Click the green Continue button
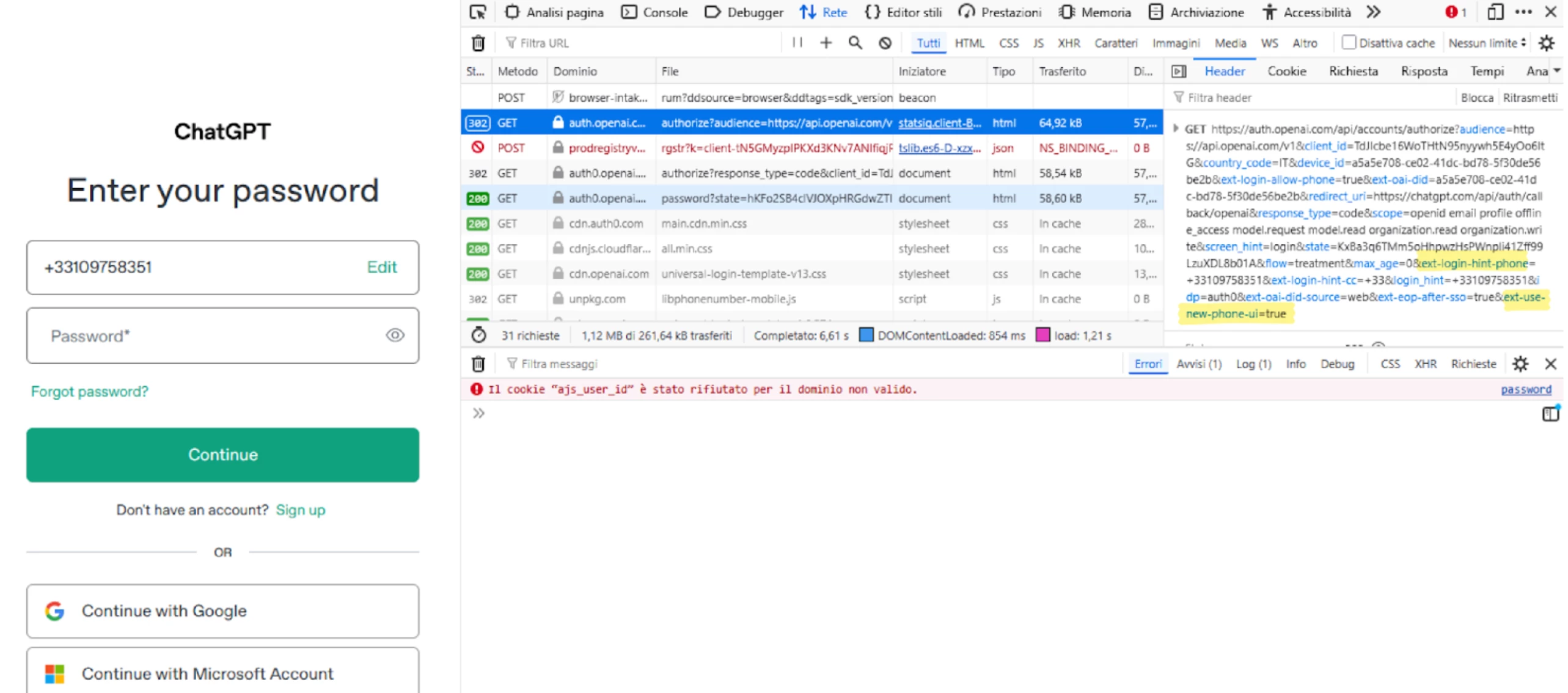Screen dimensions: 1568x693 point(222,455)
